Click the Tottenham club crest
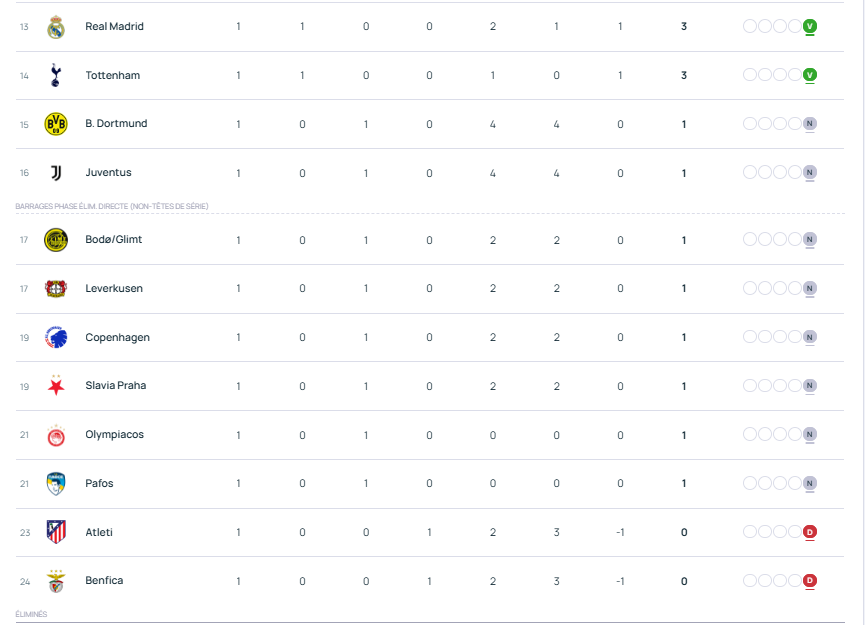This screenshot has height=625, width=865. tap(56, 75)
